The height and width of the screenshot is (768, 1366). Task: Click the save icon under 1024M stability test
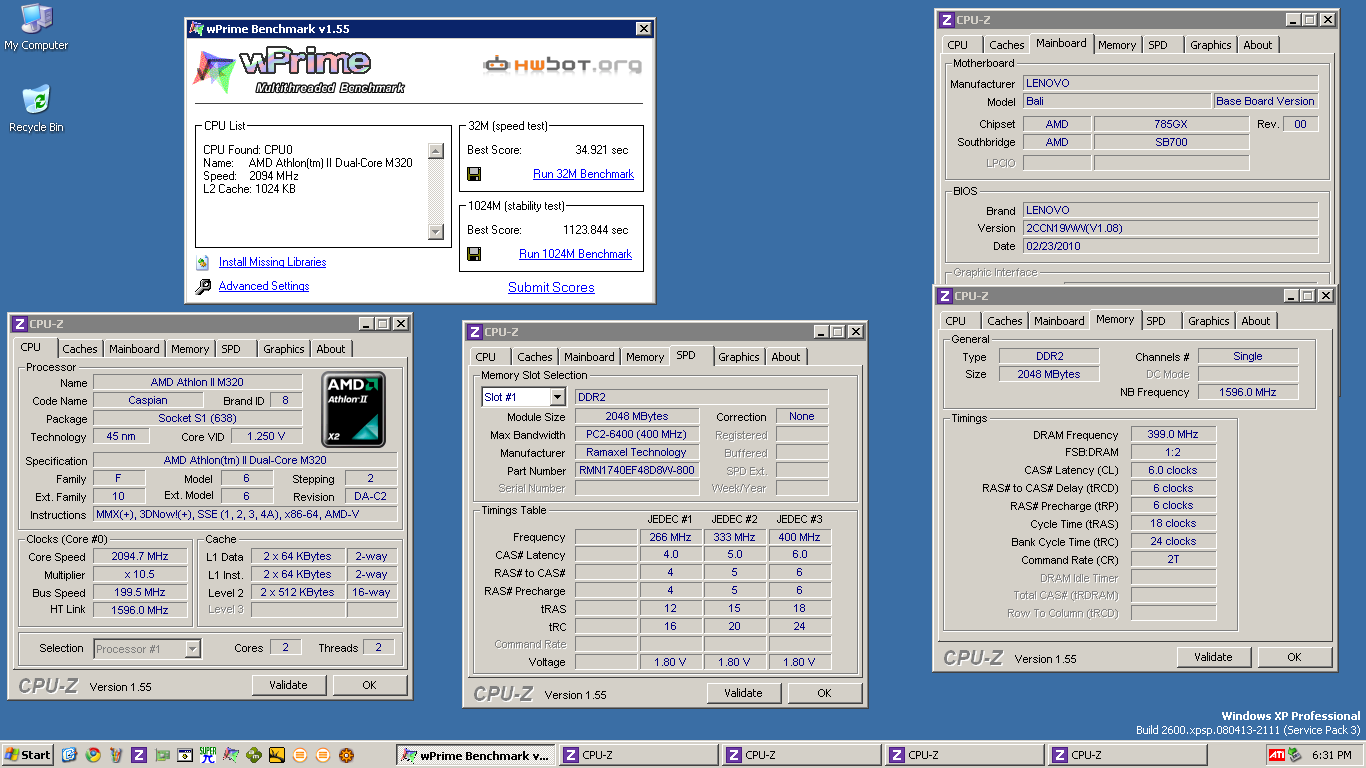tap(475, 254)
